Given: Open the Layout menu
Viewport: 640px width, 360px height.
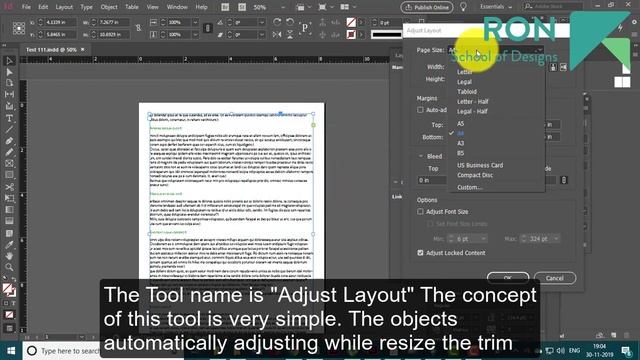Looking at the screenshot, I should pos(64,7).
